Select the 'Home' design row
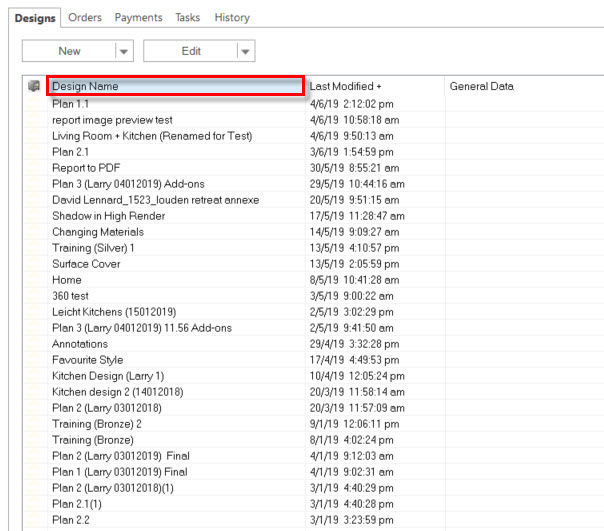 pos(67,280)
